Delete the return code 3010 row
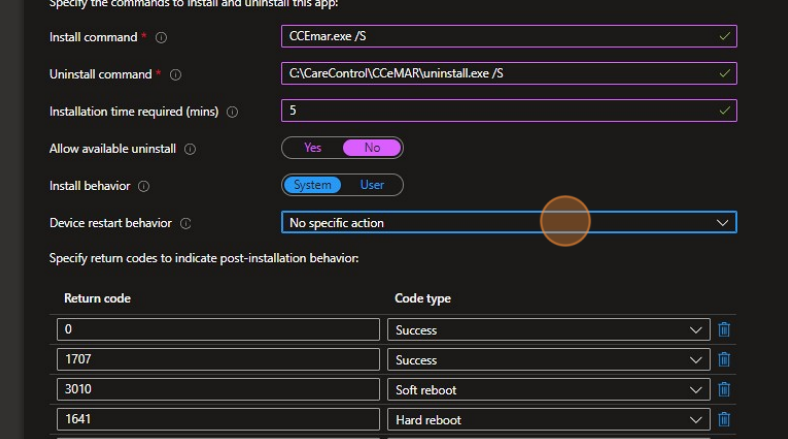The image size is (788, 439). click(x=724, y=390)
